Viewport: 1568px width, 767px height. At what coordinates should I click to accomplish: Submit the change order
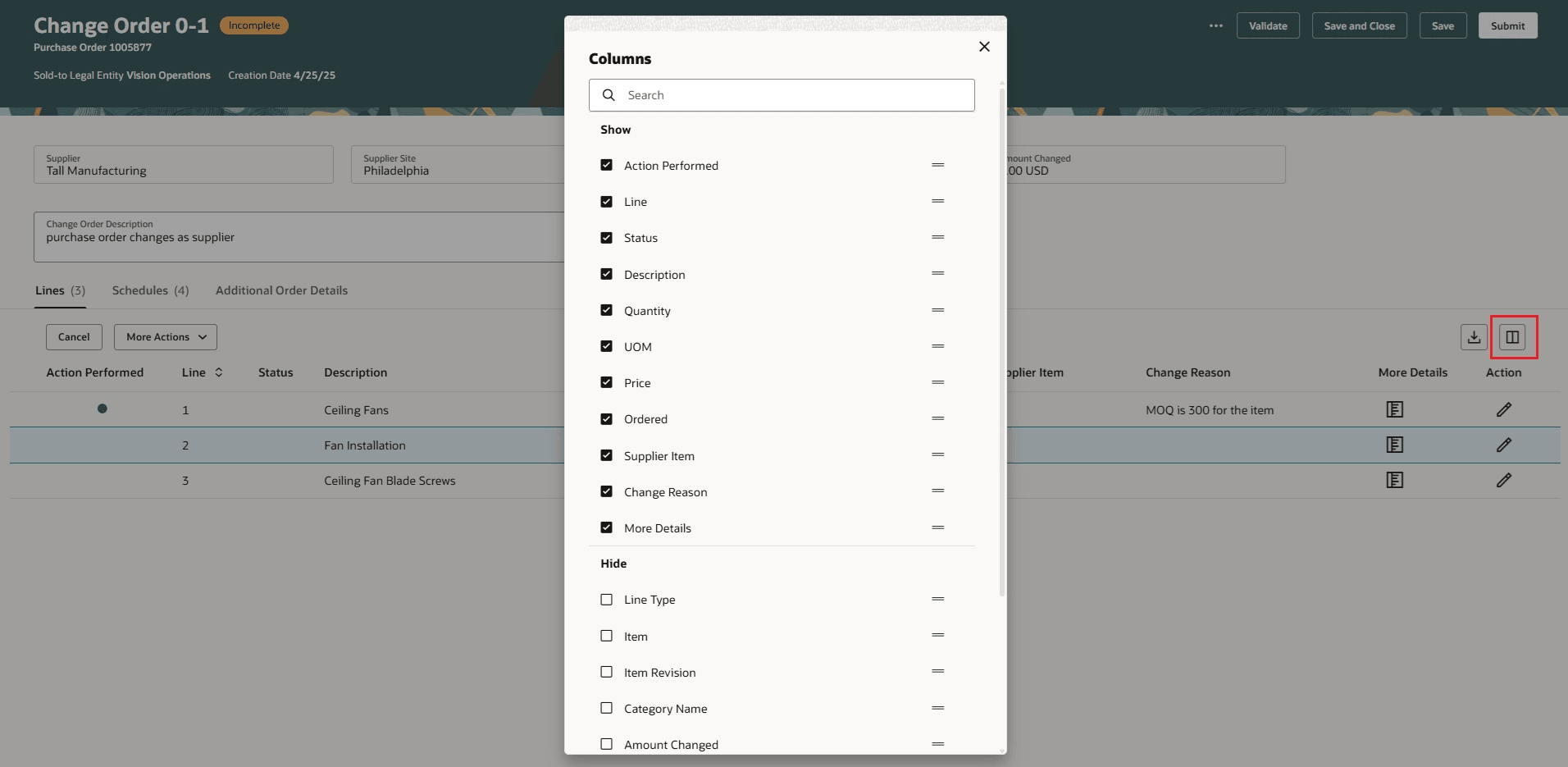point(1507,25)
